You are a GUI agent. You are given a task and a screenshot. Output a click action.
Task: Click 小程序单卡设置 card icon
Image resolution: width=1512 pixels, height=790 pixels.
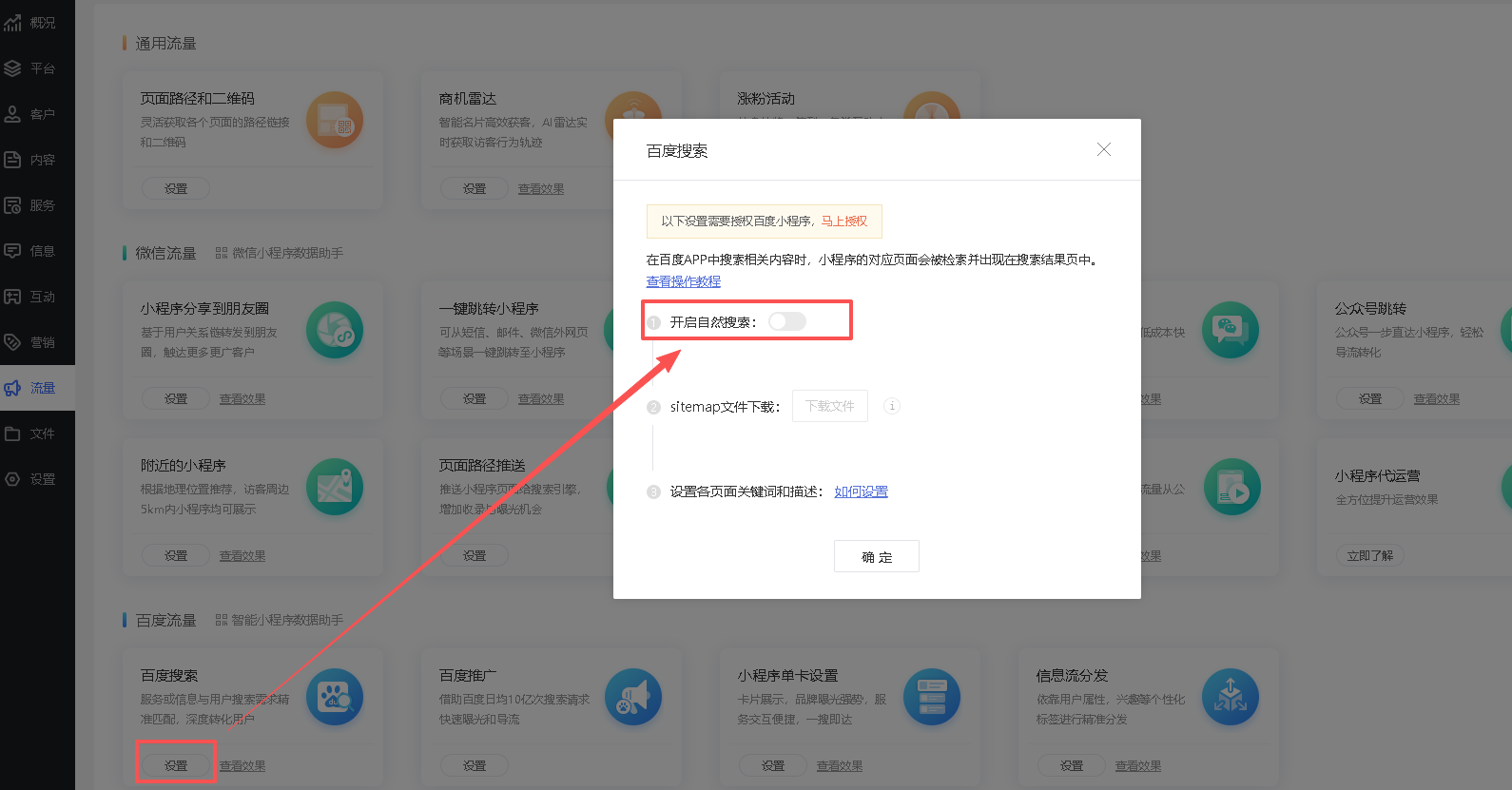tap(932, 697)
